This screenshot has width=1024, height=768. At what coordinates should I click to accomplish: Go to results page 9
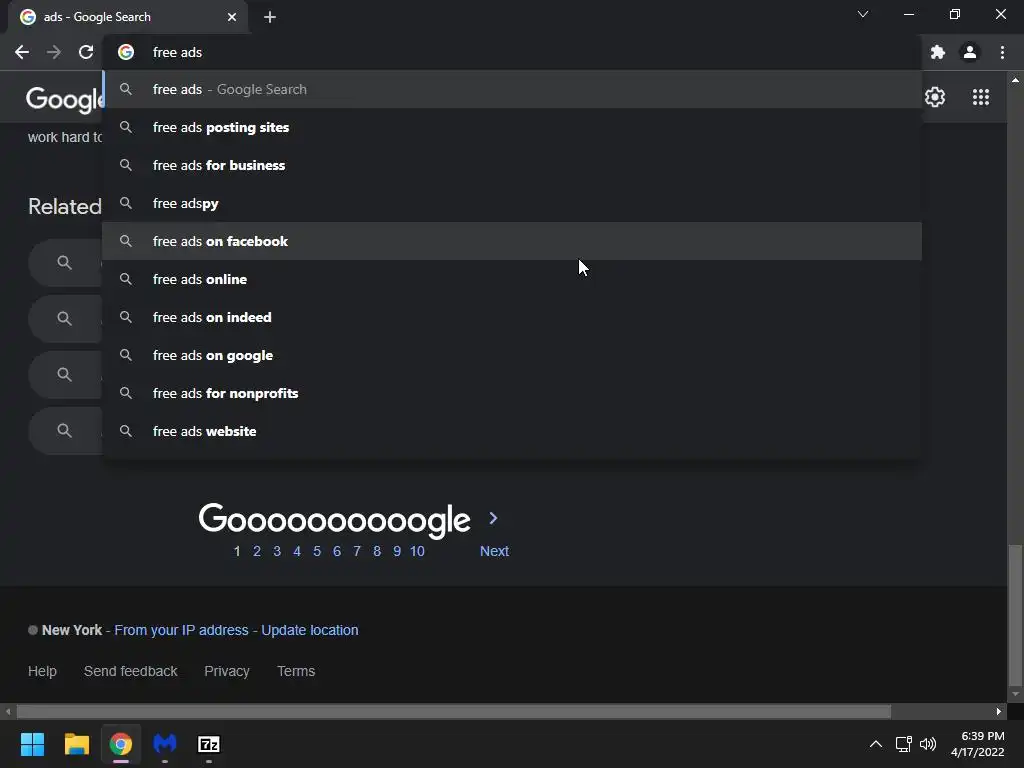pyautogui.click(x=397, y=551)
